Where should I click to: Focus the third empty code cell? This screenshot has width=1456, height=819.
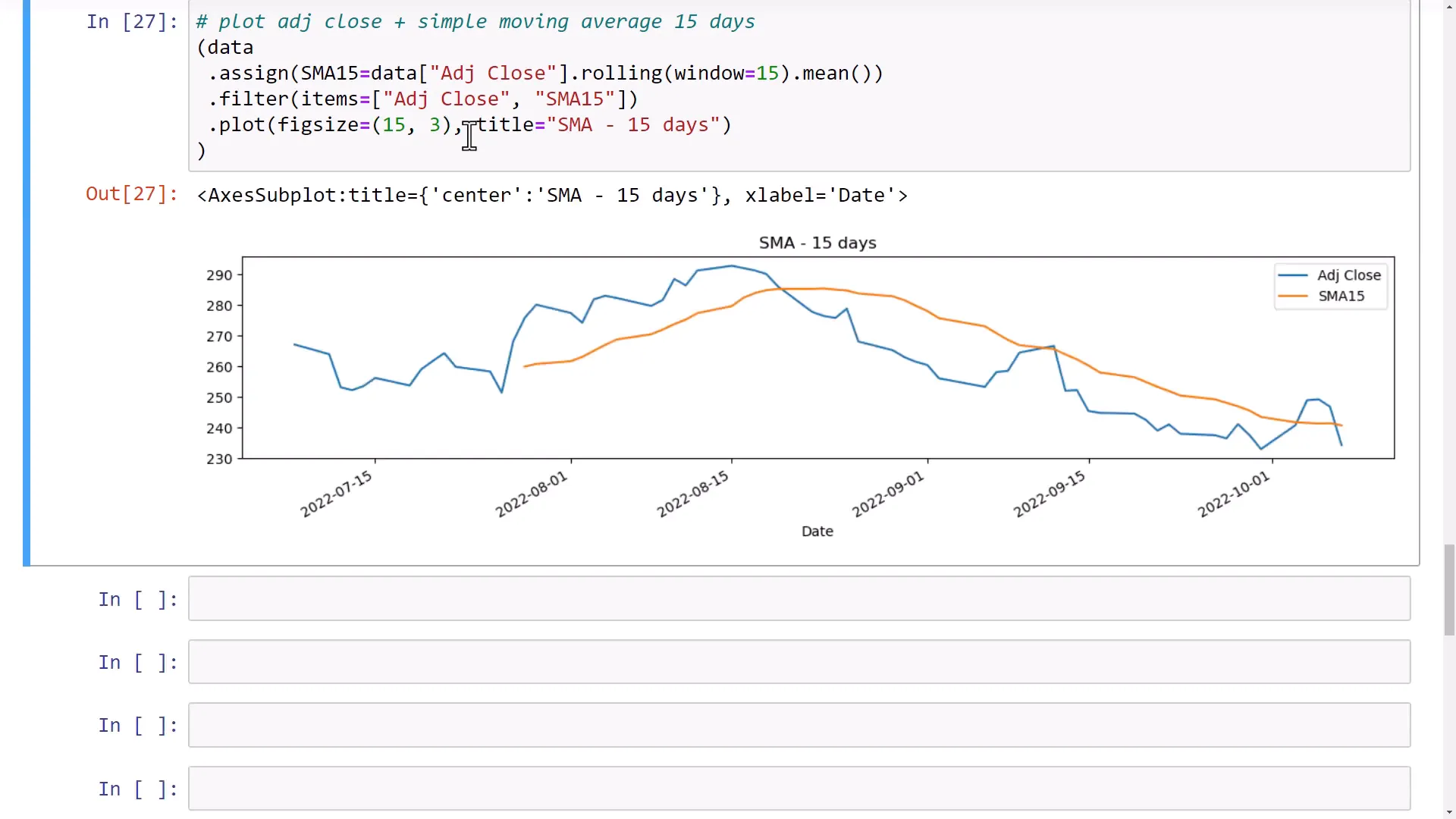[x=799, y=725]
